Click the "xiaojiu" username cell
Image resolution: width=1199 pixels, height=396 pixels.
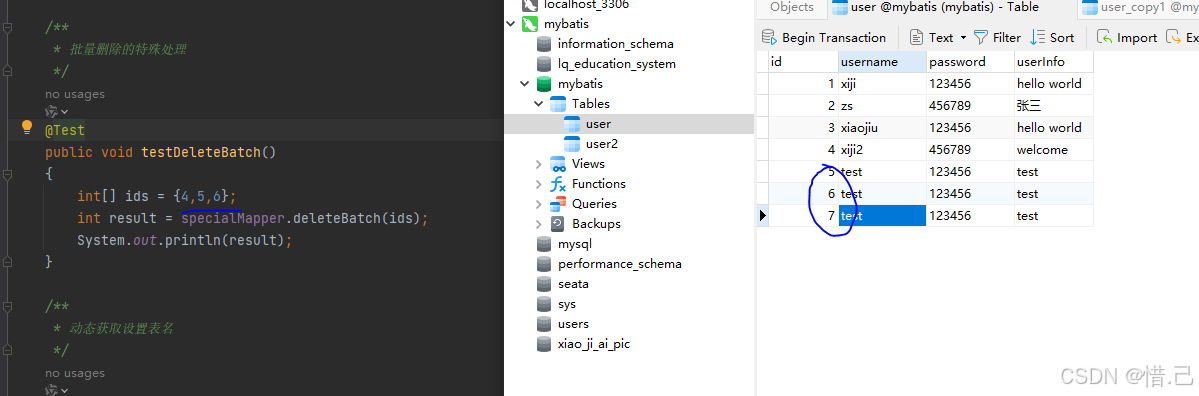tap(882, 128)
